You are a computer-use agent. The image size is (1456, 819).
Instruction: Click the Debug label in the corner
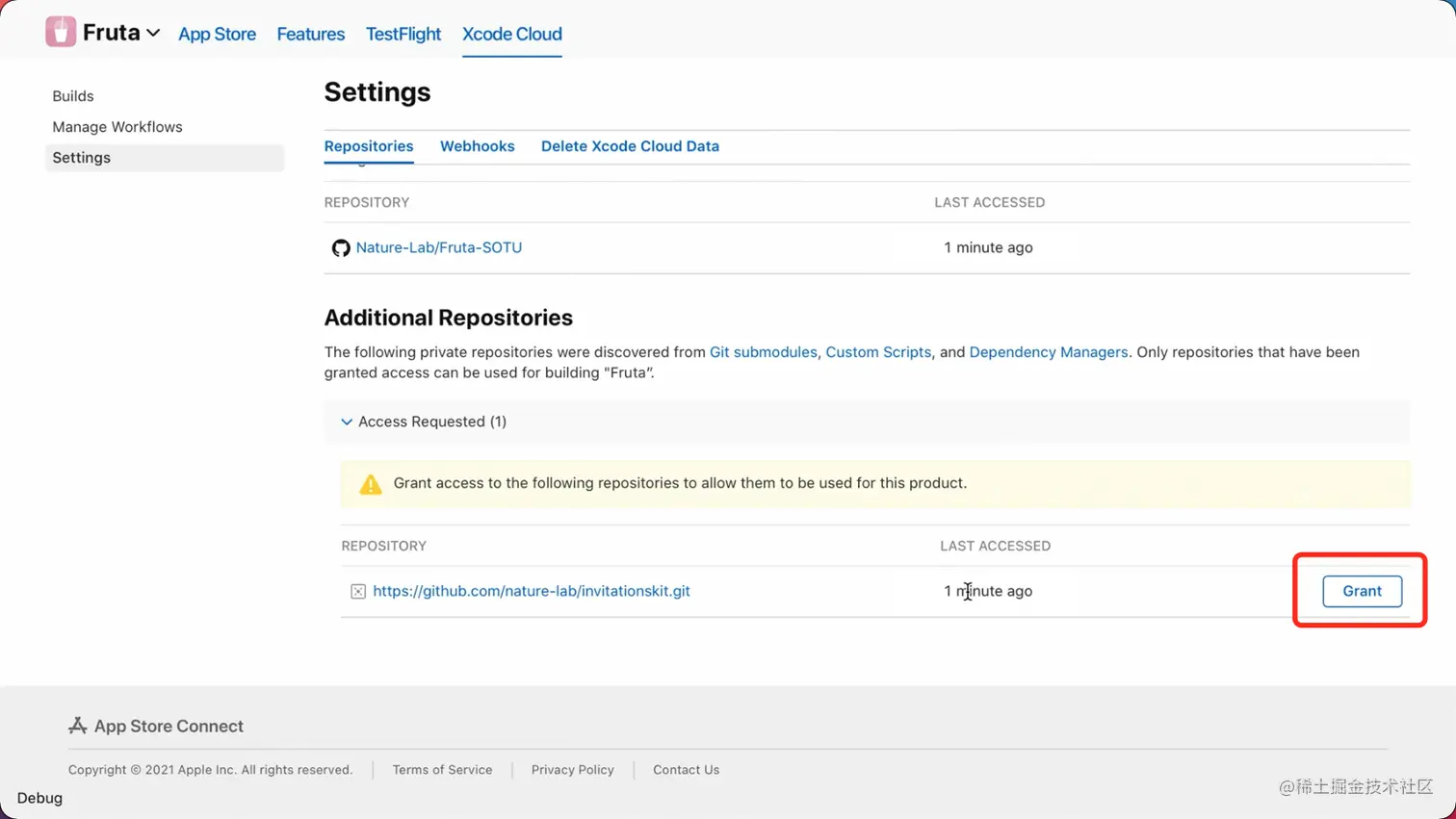39,798
